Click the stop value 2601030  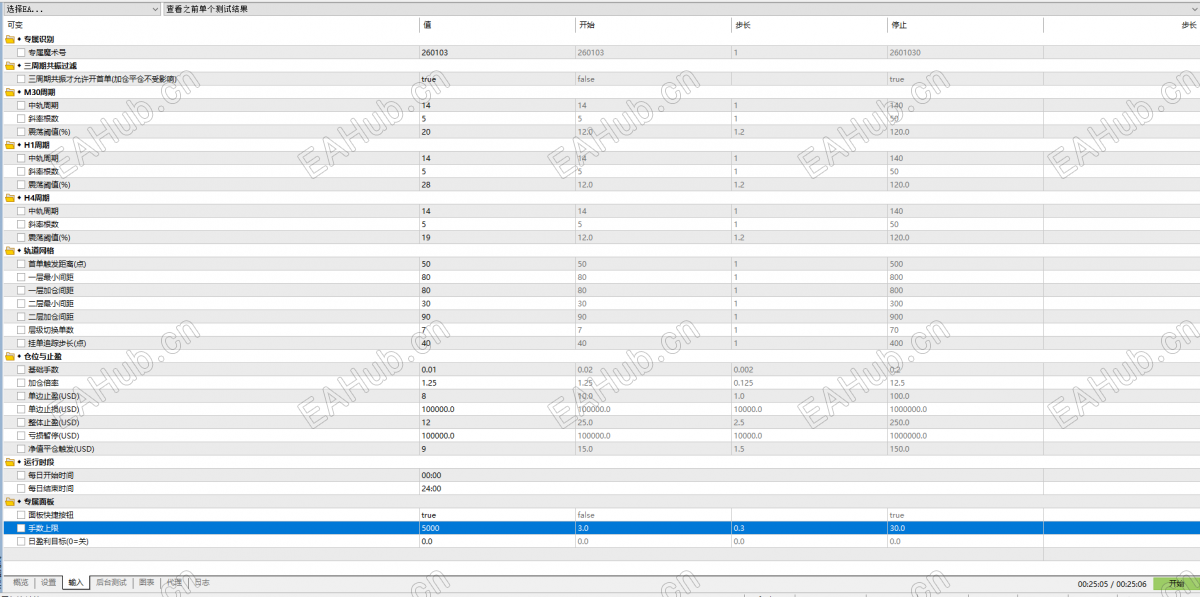[905, 52]
